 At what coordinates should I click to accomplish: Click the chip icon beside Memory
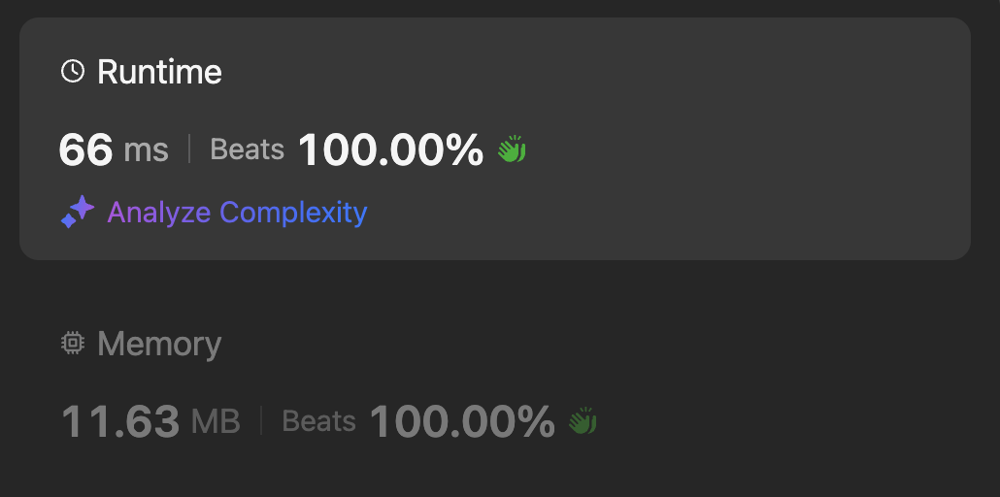click(x=73, y=343)
